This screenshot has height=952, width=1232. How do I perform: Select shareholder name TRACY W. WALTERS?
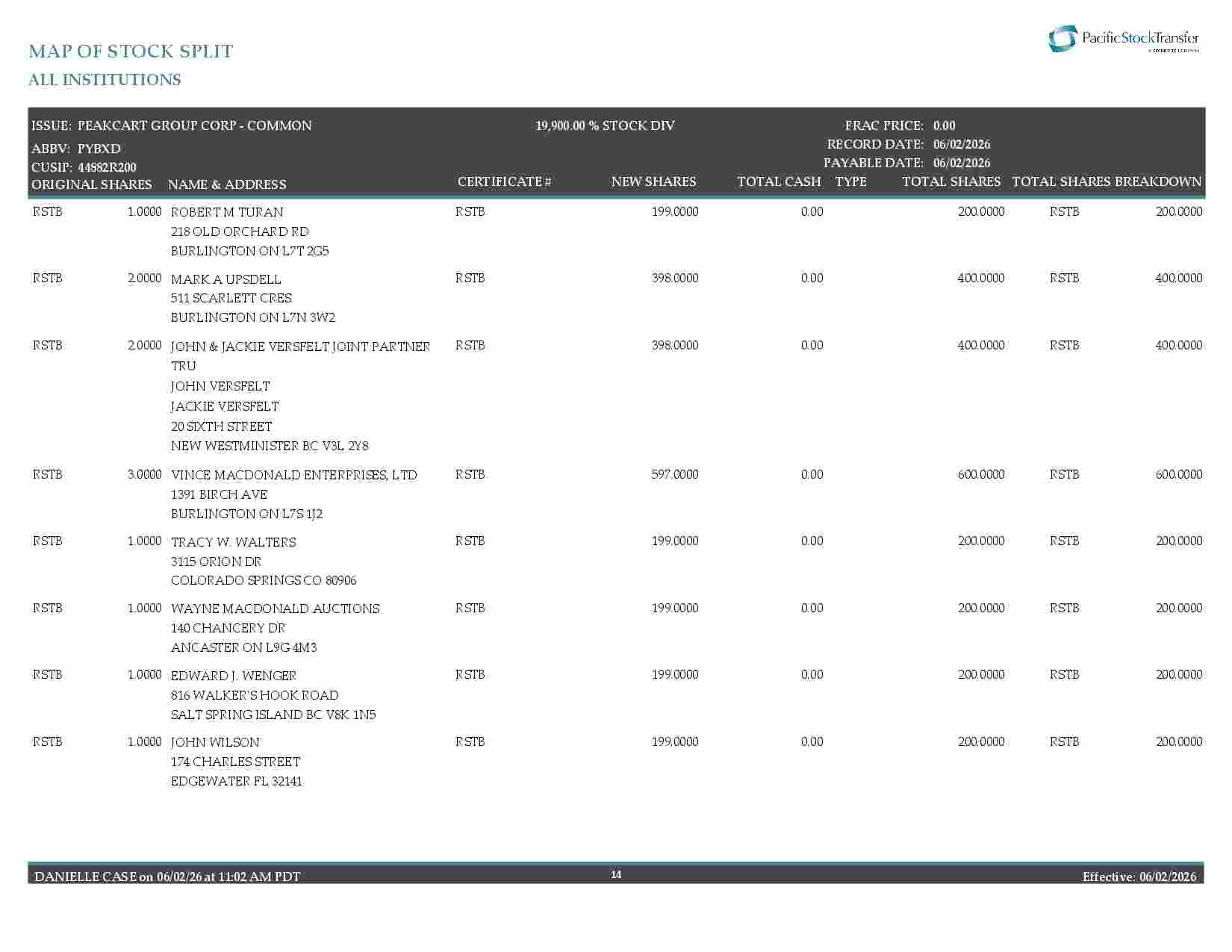(x=234, y=542)
